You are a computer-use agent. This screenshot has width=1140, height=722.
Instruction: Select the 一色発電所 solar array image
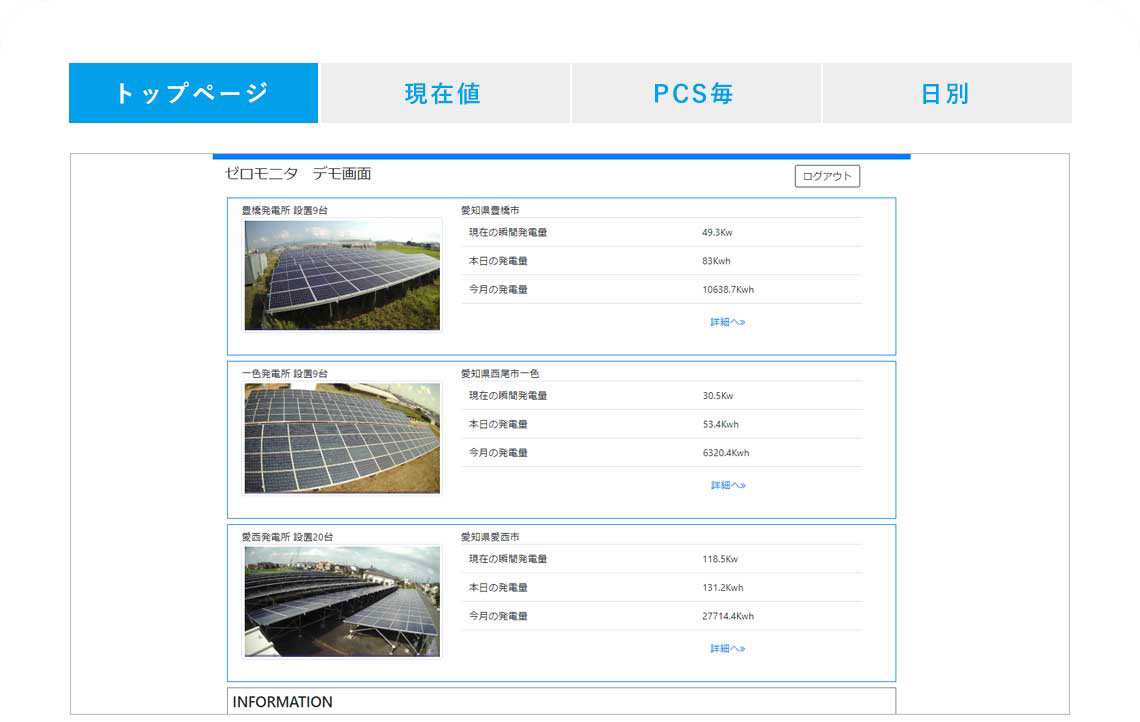pyautogui.click(x=342, y=438)
